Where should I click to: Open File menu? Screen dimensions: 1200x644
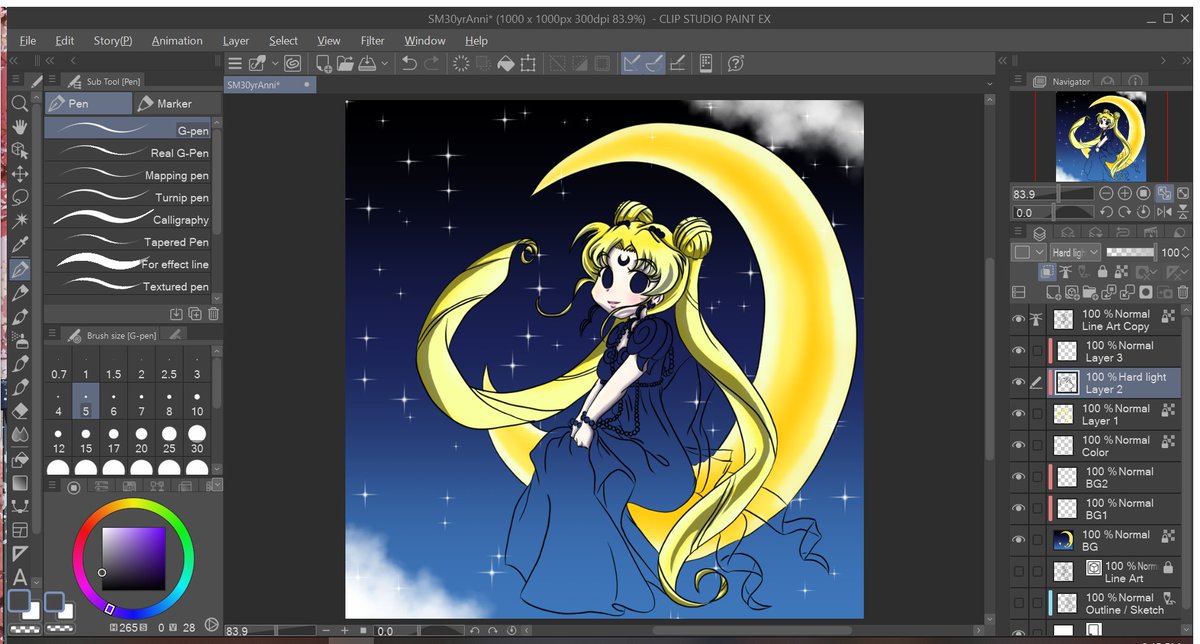pyautogui.click(x=27, y=41)
